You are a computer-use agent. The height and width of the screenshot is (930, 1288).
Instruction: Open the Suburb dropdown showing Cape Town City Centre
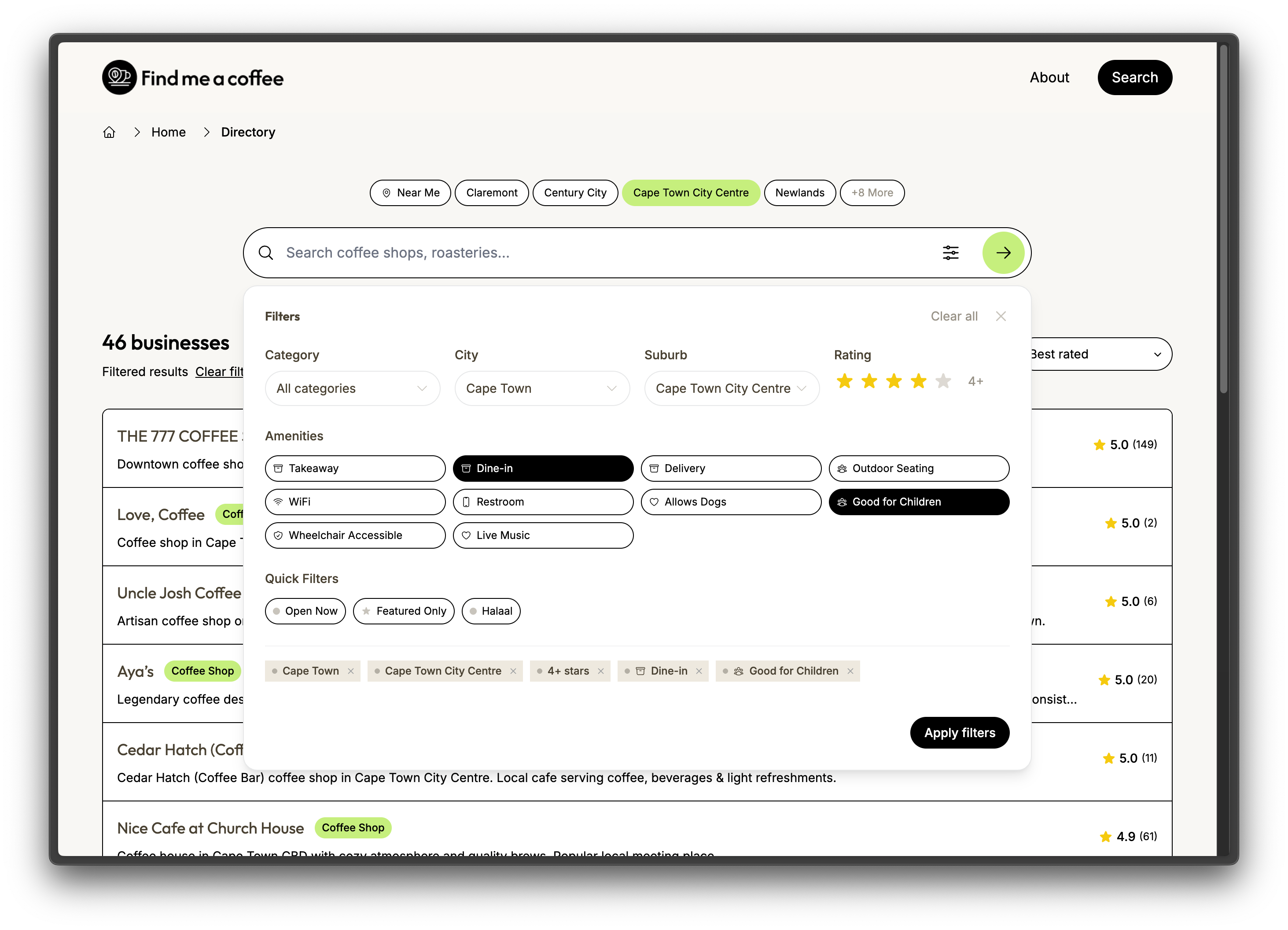(x=732, y=388)
